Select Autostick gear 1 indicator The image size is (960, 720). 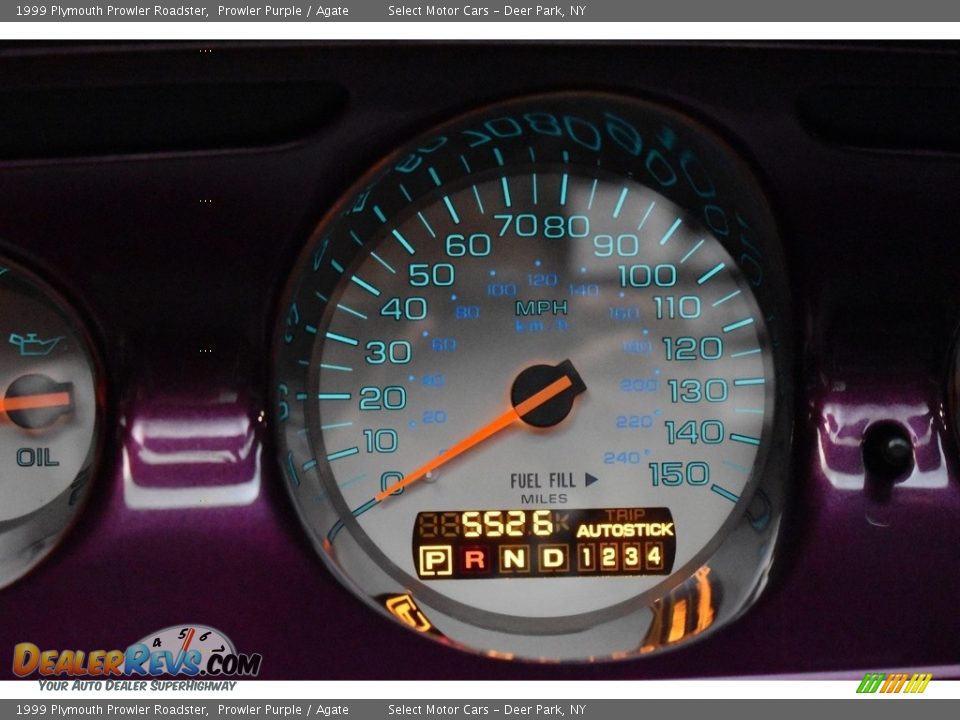point(587,557)
